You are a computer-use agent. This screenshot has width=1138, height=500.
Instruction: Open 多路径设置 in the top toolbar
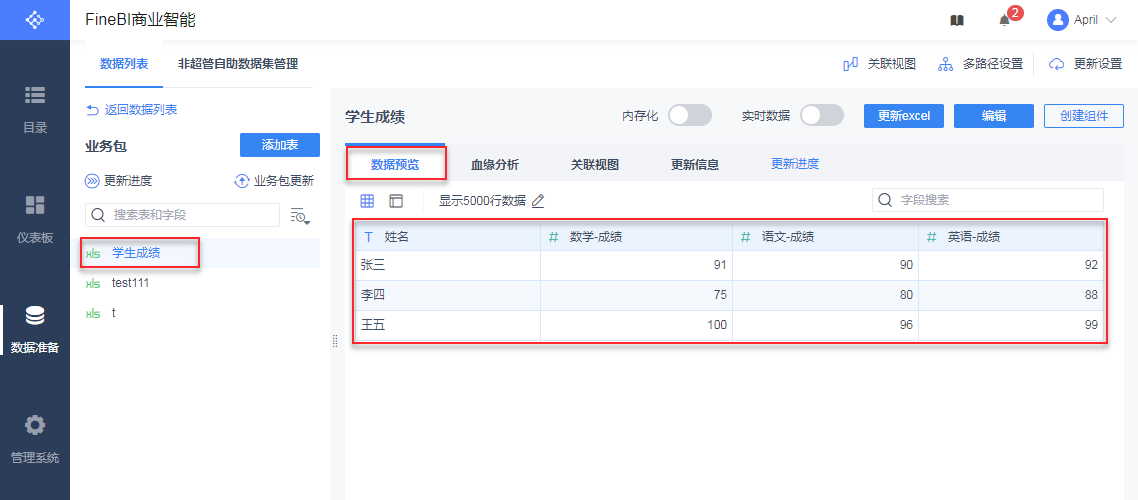pyautogui.click(x=979, y=64)
